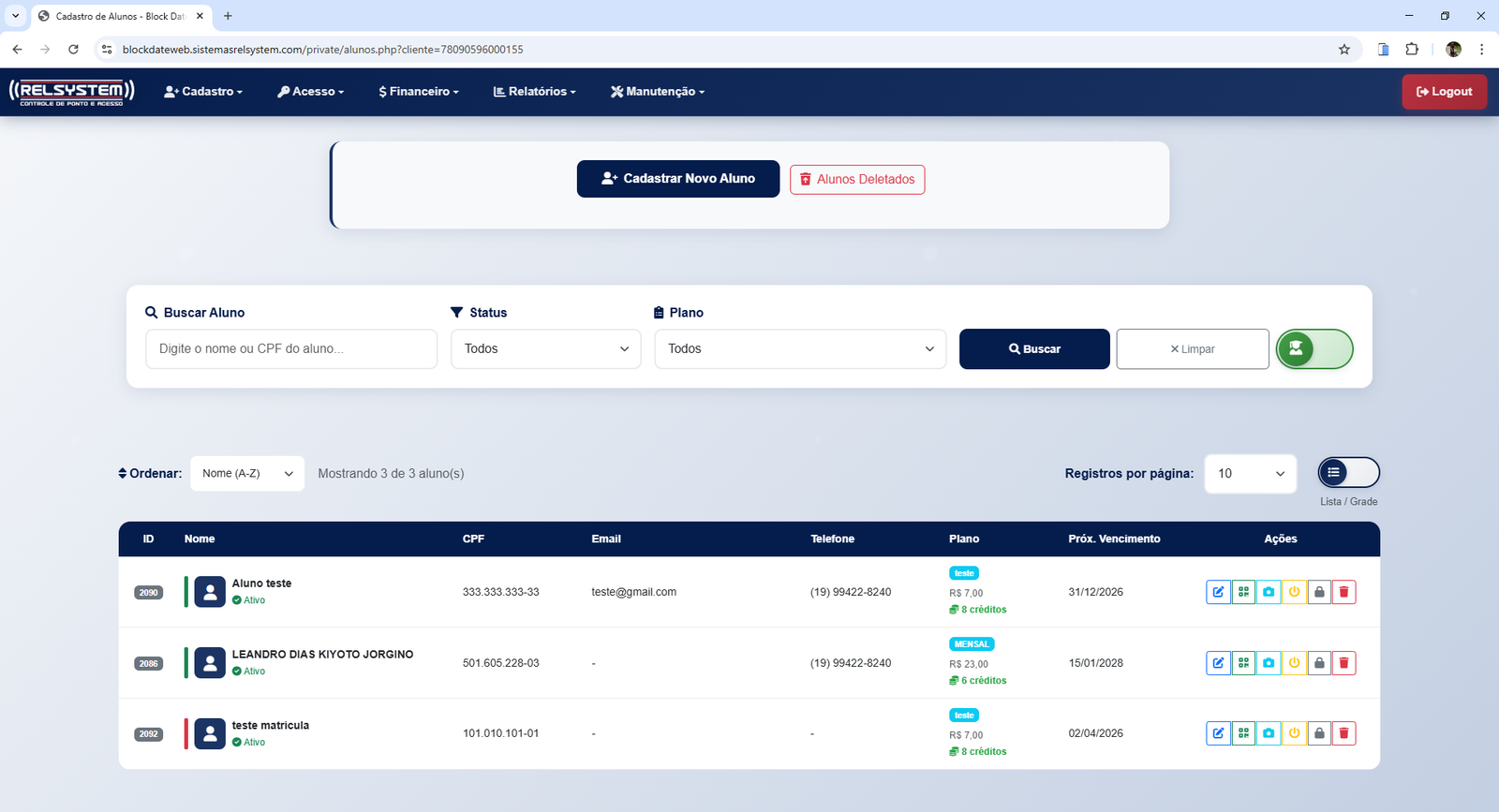Click the edit icon for Aluno teste

(1218, 592)
